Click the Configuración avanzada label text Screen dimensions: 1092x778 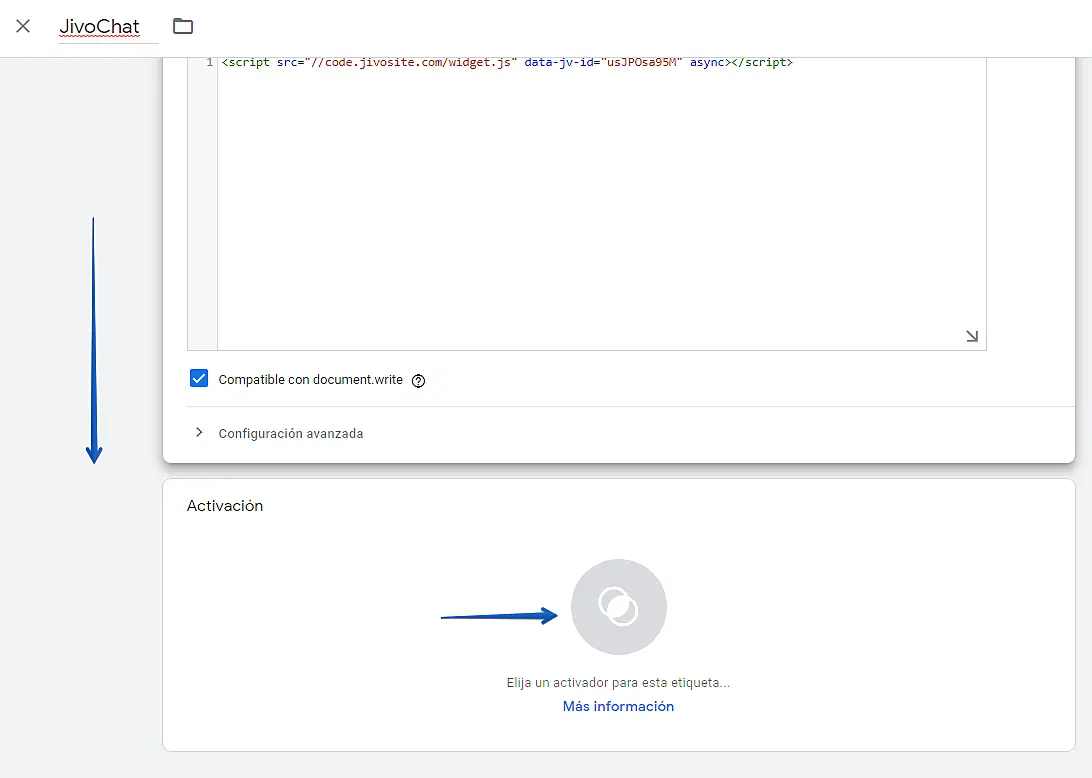point(291,434)
